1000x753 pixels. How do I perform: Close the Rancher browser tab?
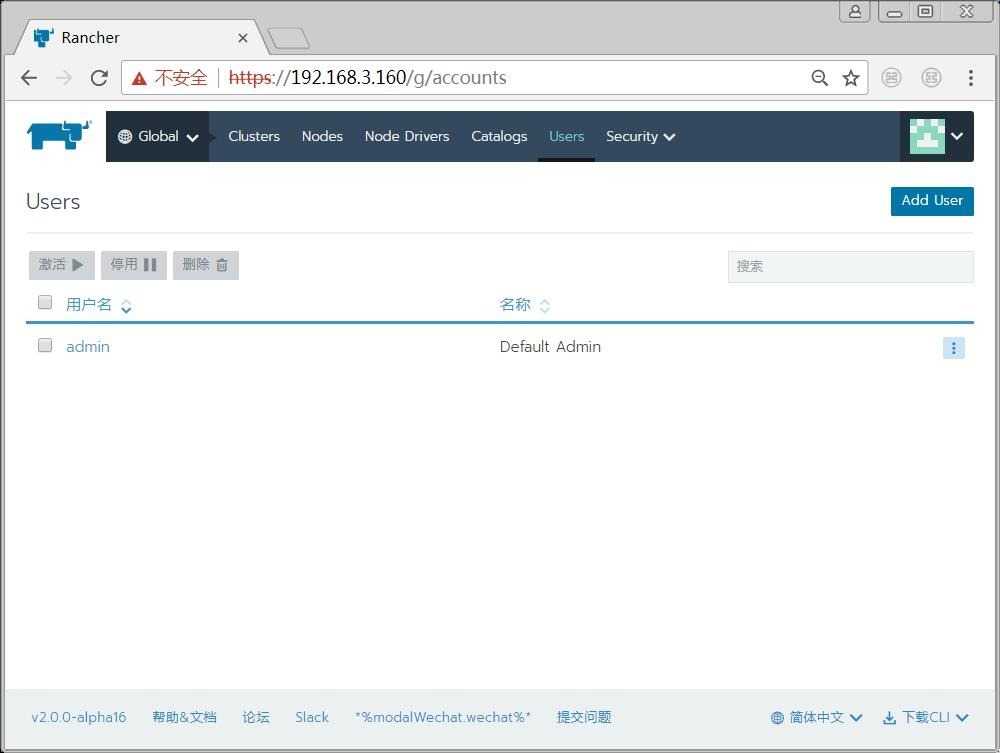tap(242, 38)
